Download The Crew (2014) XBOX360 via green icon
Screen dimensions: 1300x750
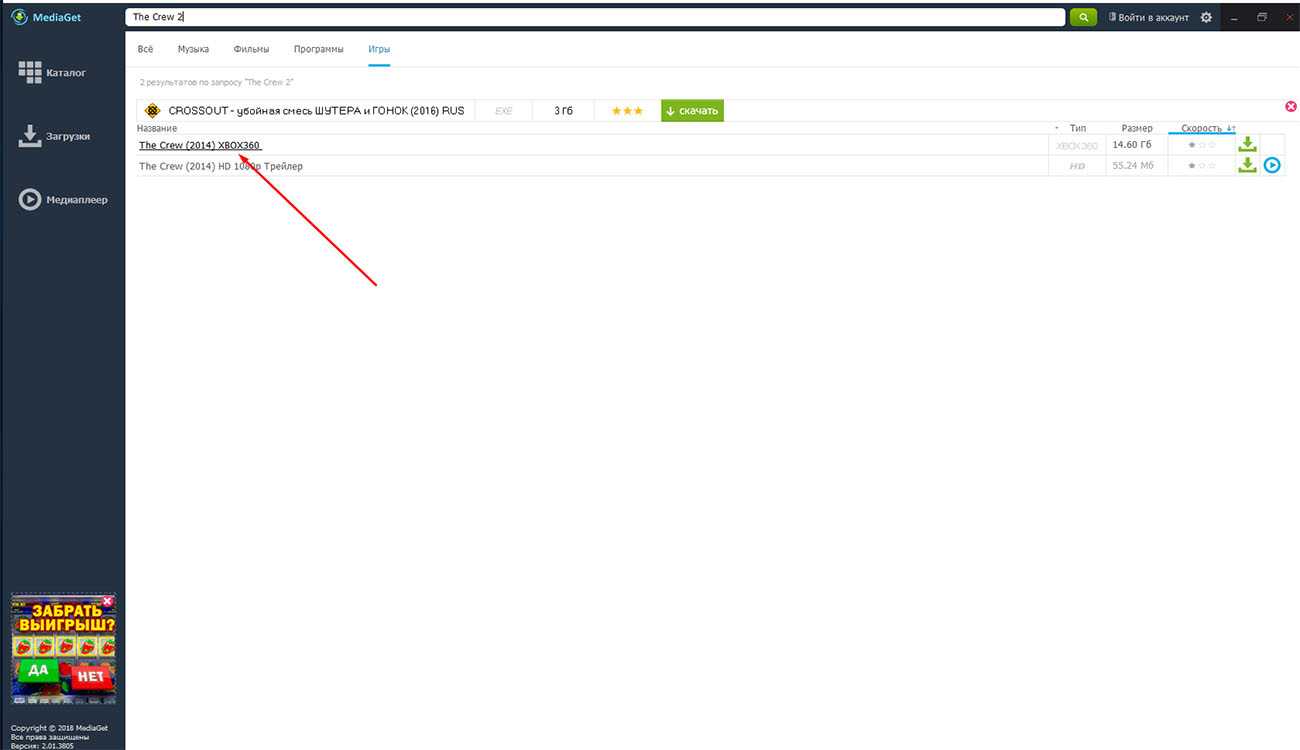(1247, 144)
